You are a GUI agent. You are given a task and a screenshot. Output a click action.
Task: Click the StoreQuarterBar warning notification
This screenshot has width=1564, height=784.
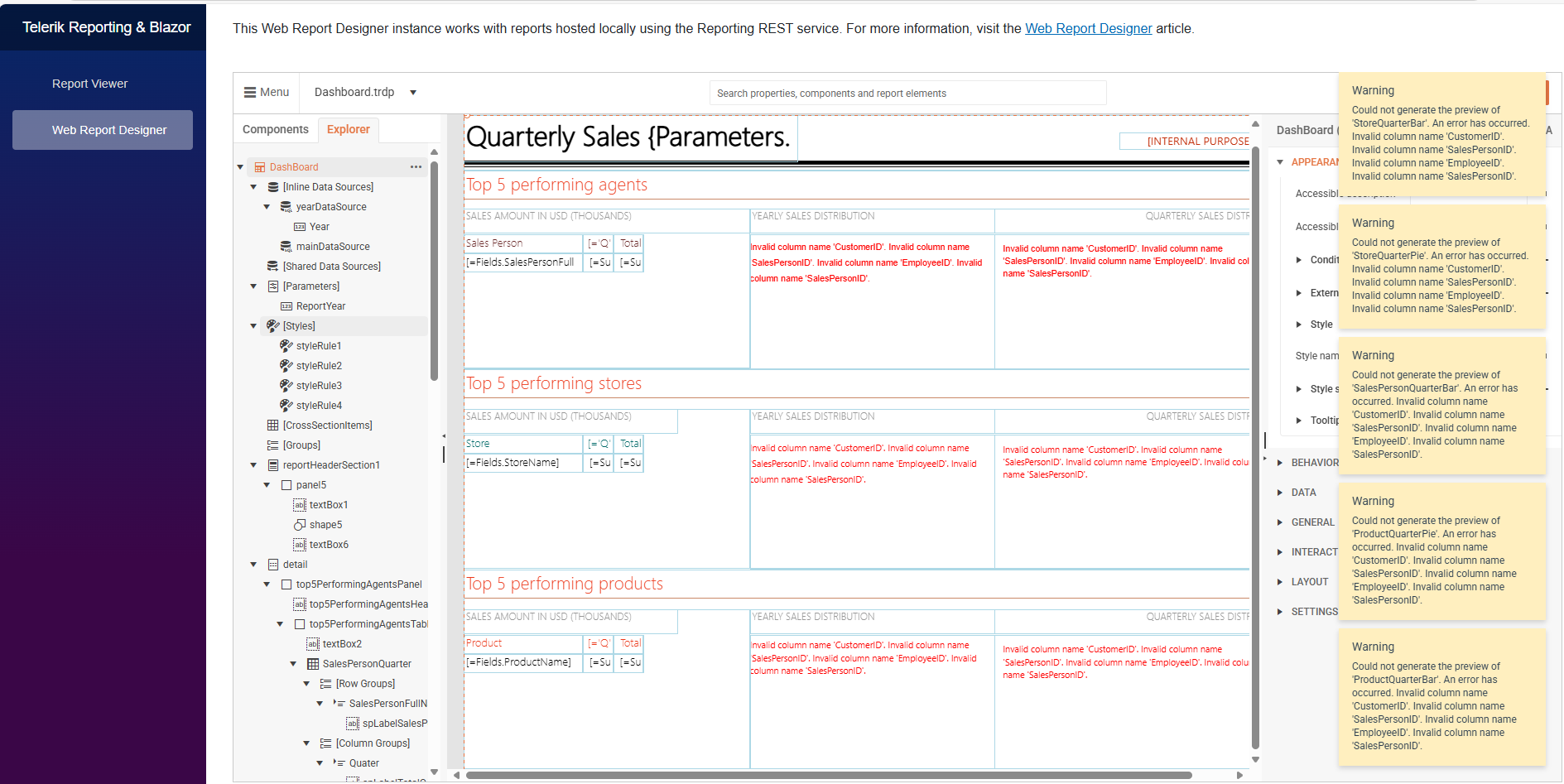click(x=1441, y=133)
